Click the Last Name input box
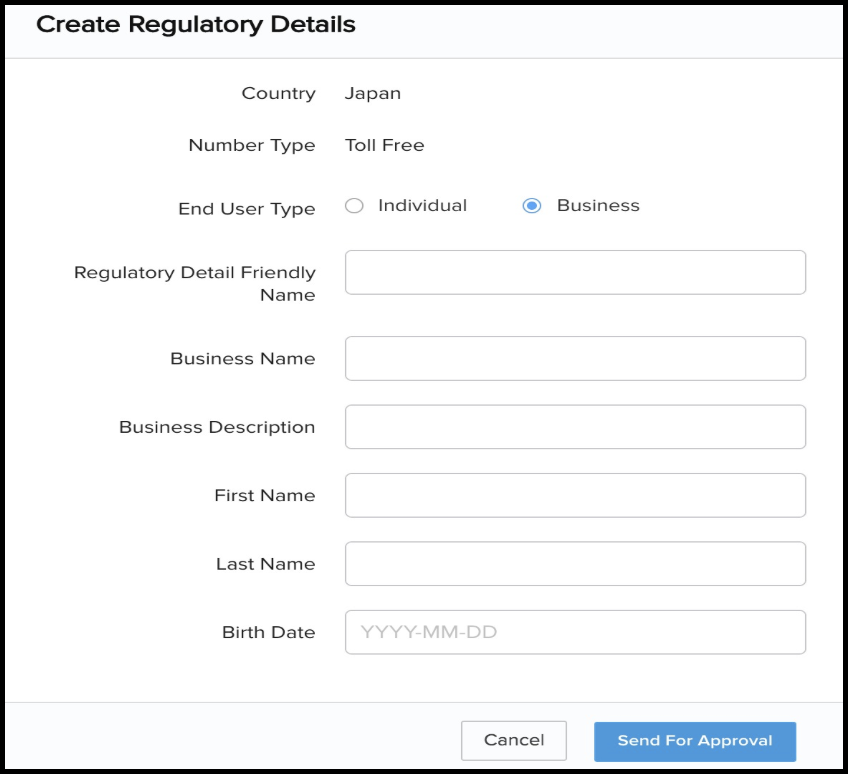The width and height of the screenshot is (848, 774). (575, 564)
